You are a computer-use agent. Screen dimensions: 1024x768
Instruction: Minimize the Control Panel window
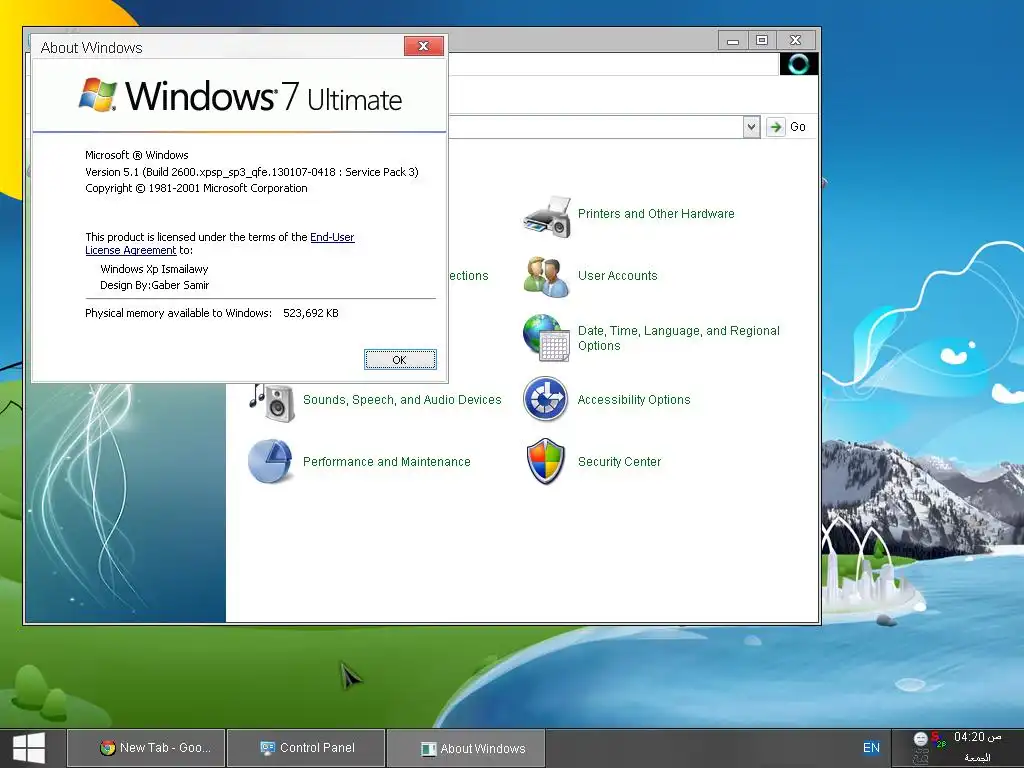pos(733,40)
